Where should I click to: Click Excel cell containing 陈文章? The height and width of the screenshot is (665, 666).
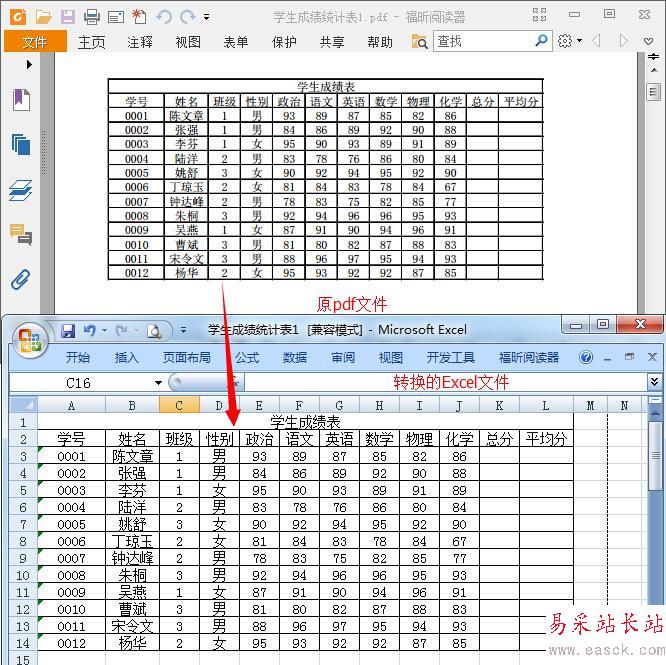(133, 456)
